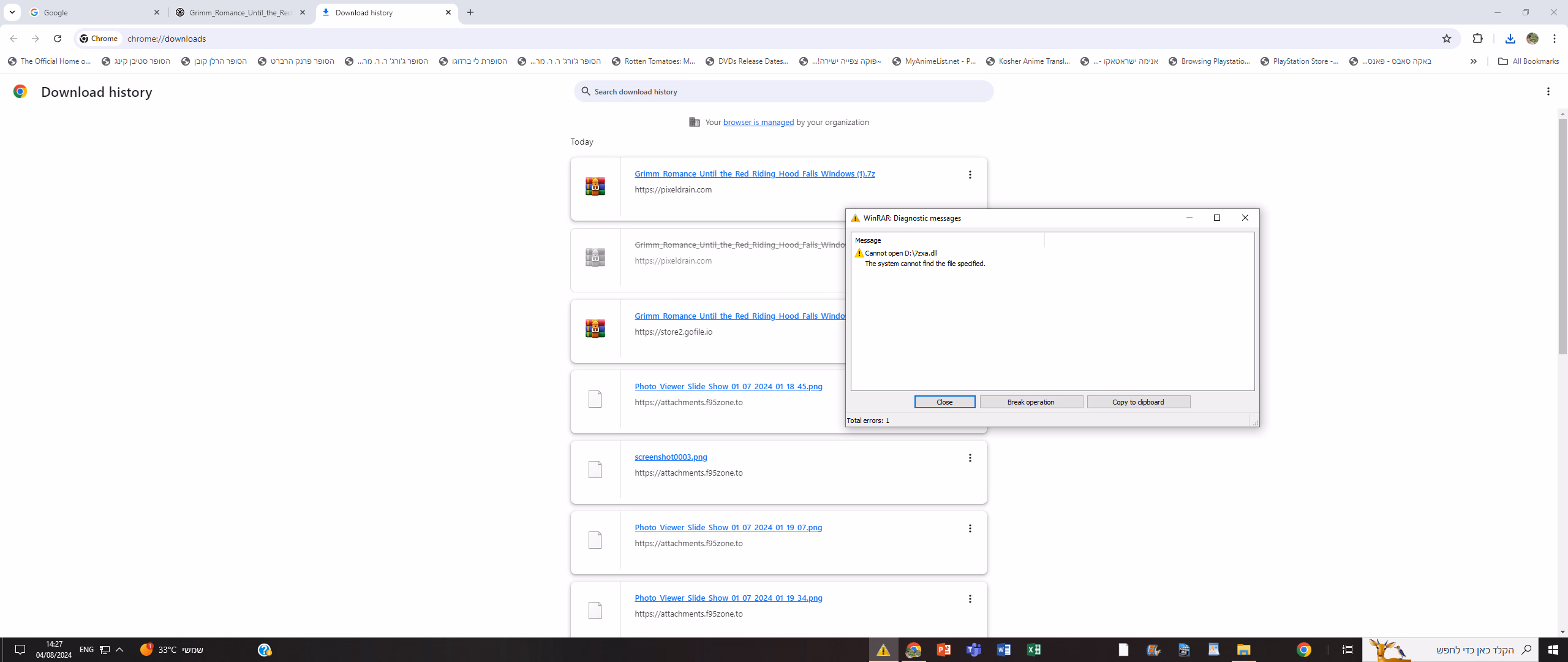Switch the ENG input language indicator
The image size is (1568, 662).
pos(86,650)
